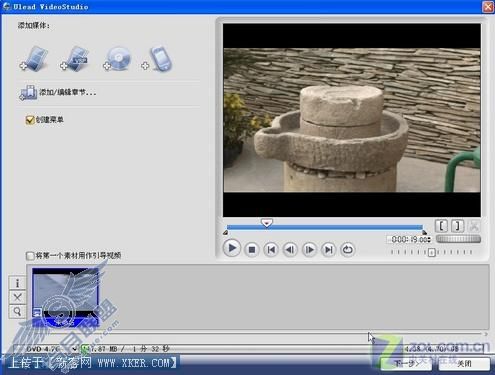Select the video clip thumbnail in the media list
The width and height of the screenshot is (495, 375).
tap(65, 297)
